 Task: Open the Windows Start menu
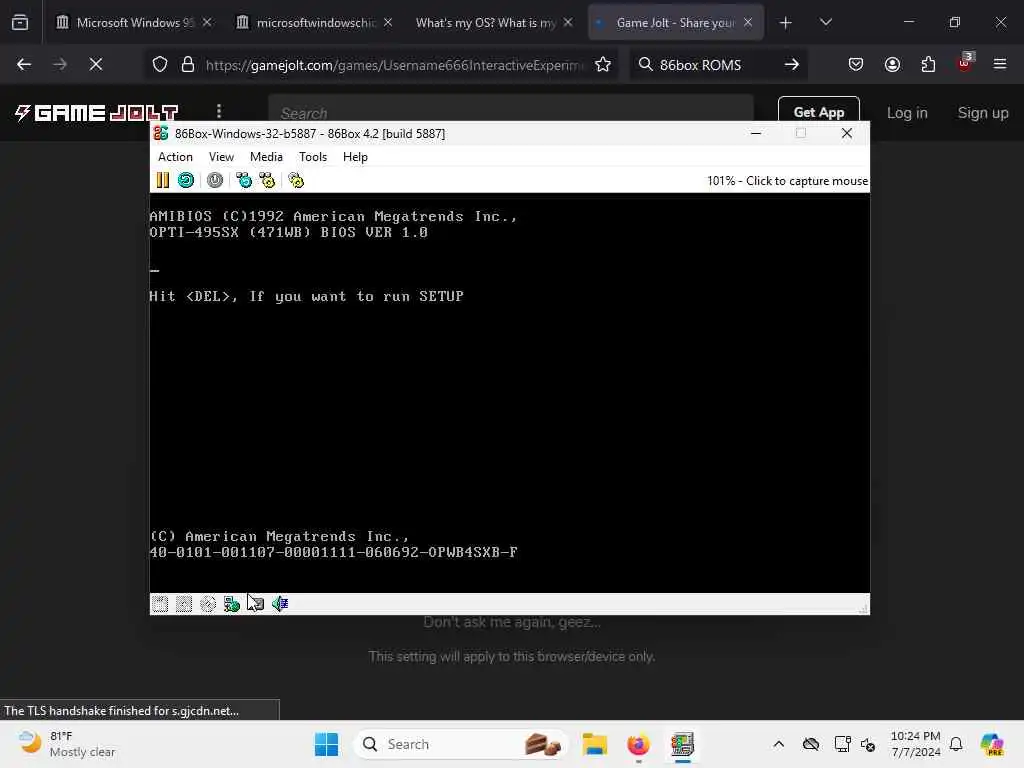click(327, 744)
